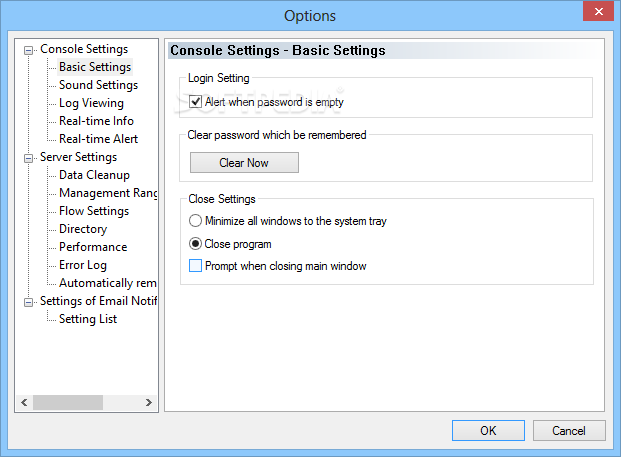
Task: Open the Real-time Alert settings
Action: click(98, 139)
